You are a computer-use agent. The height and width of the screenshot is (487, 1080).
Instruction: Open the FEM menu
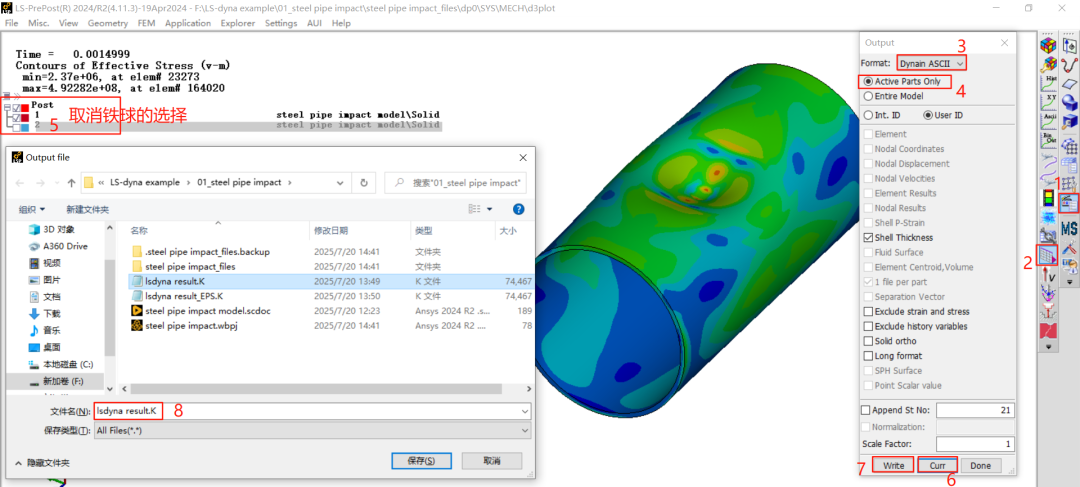146,23
